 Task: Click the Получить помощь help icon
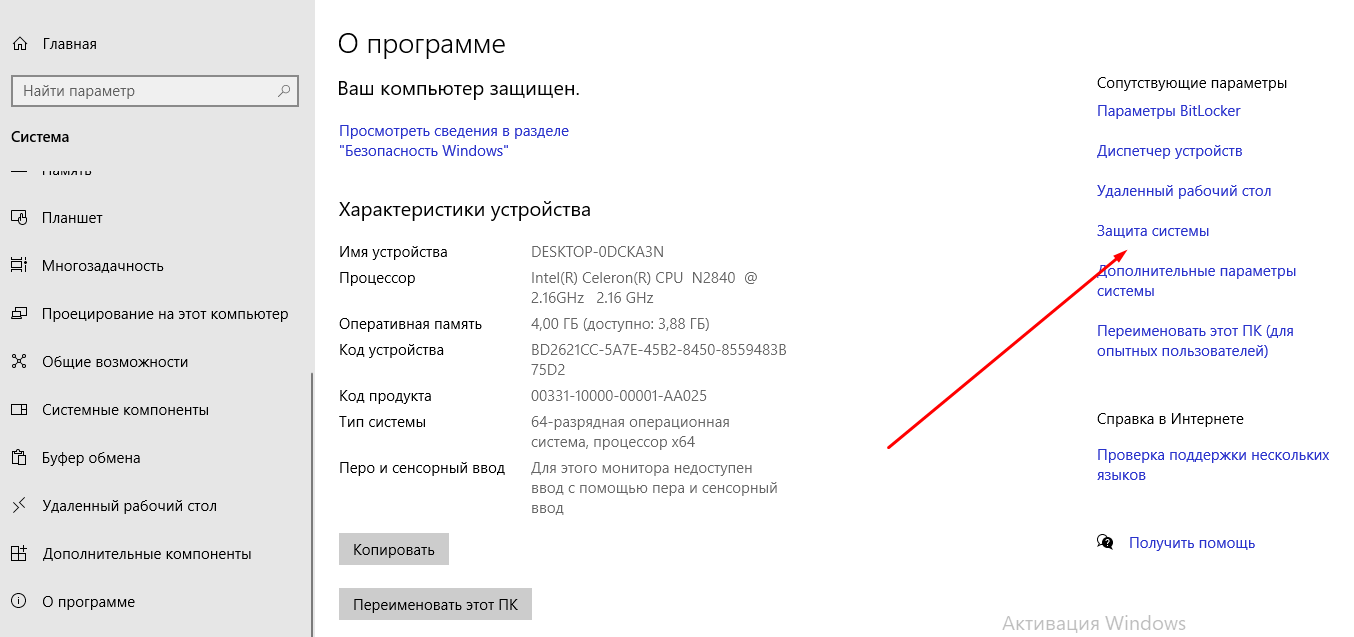point(1105,542)
